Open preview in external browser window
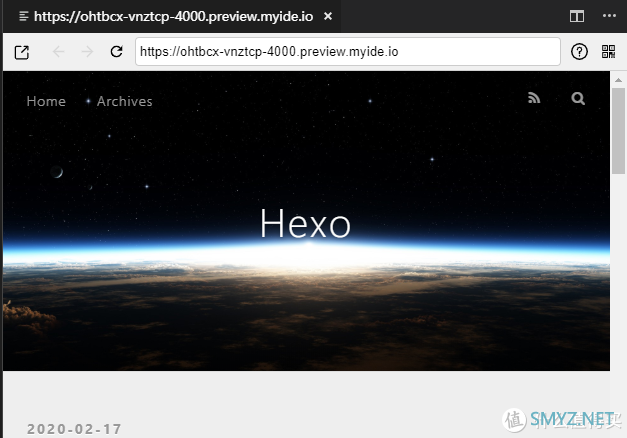Image resolution: width=627 pixels, height=438 pixels. coord(22,52)
